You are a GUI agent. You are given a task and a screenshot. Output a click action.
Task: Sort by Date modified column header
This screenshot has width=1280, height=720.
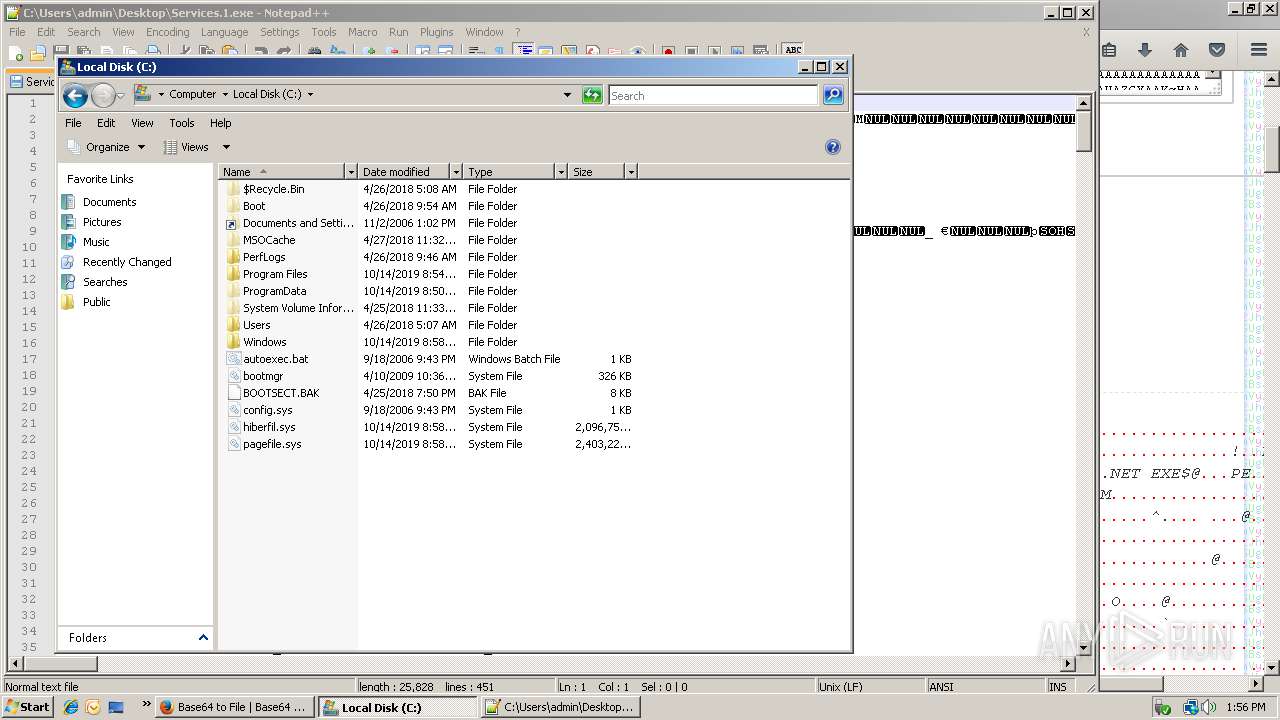(404, 172)
